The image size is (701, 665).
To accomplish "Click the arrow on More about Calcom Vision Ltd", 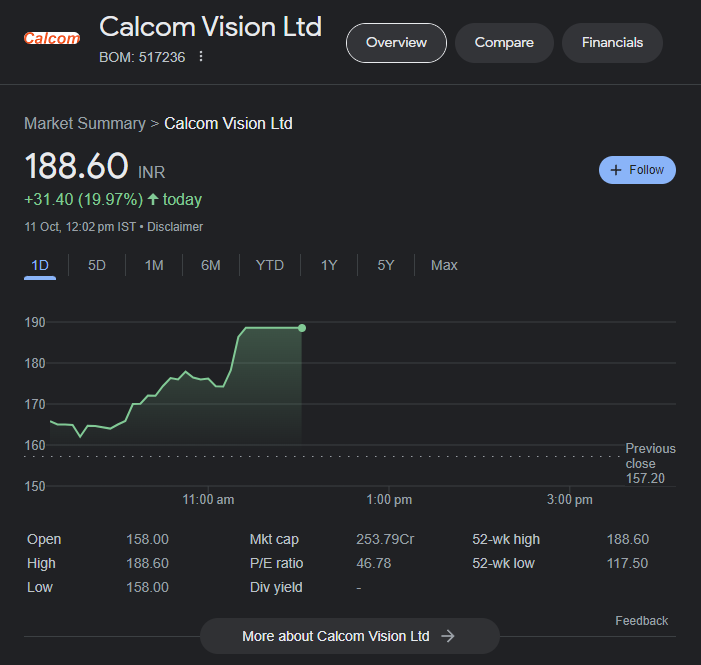I will [448, 636].
